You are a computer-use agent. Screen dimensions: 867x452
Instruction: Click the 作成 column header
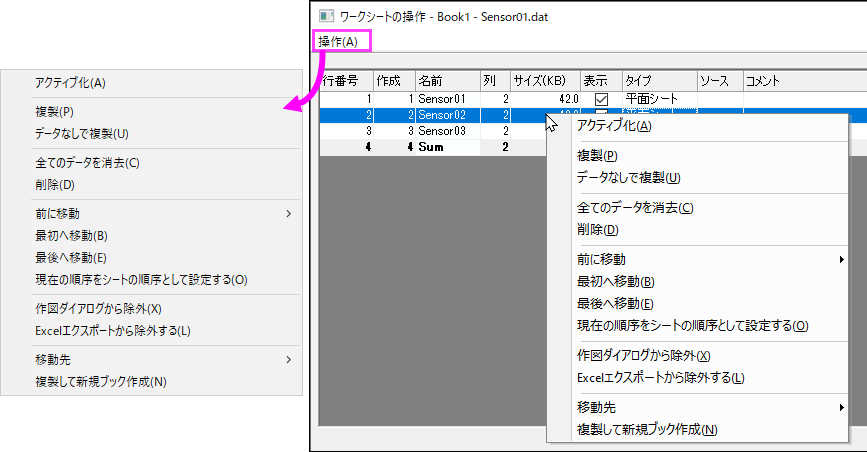(x=394, y=81)
